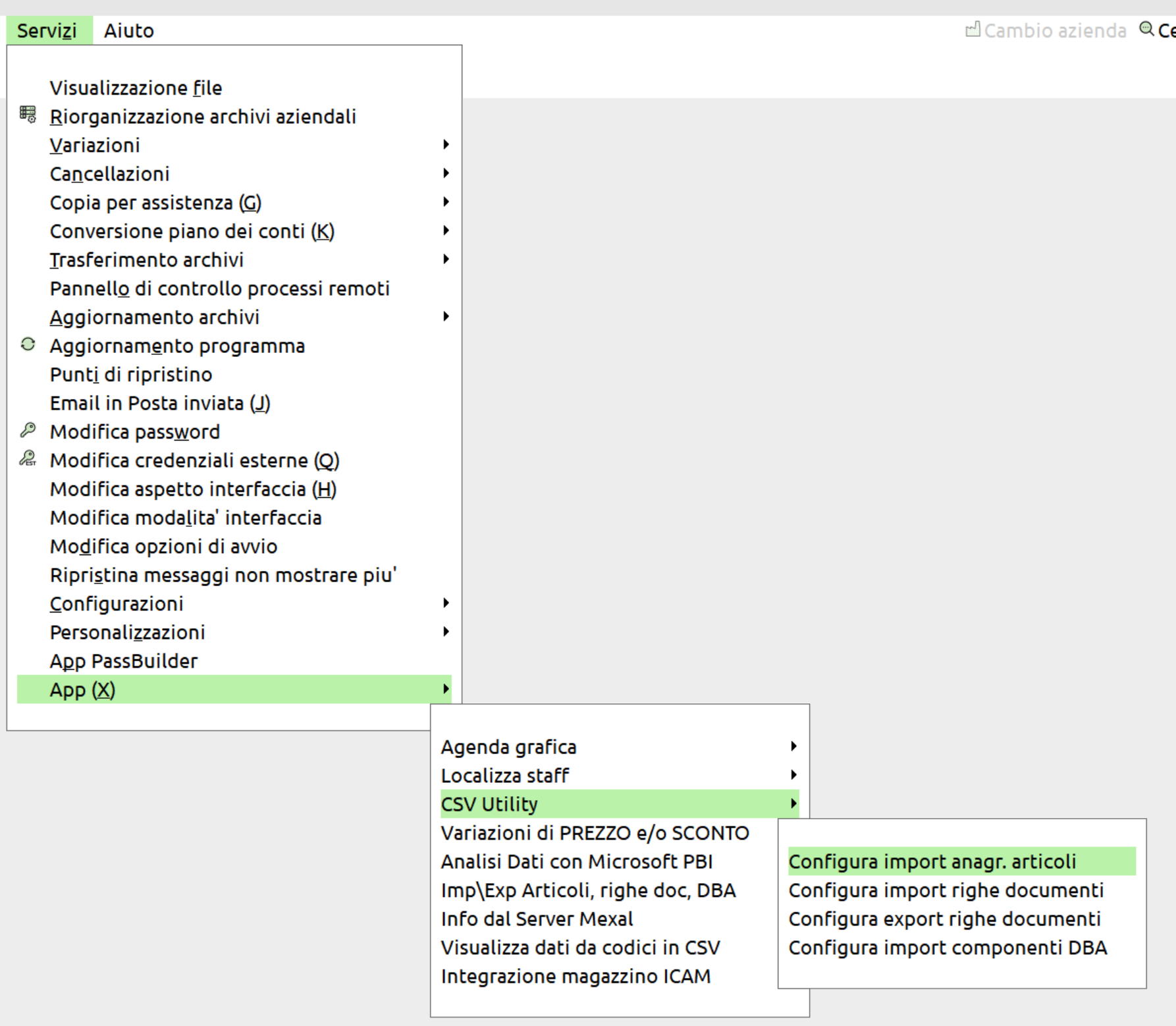
Task: Click the Riorganizzazione archivi aziendali icon
Action: [x=28, y=115]
